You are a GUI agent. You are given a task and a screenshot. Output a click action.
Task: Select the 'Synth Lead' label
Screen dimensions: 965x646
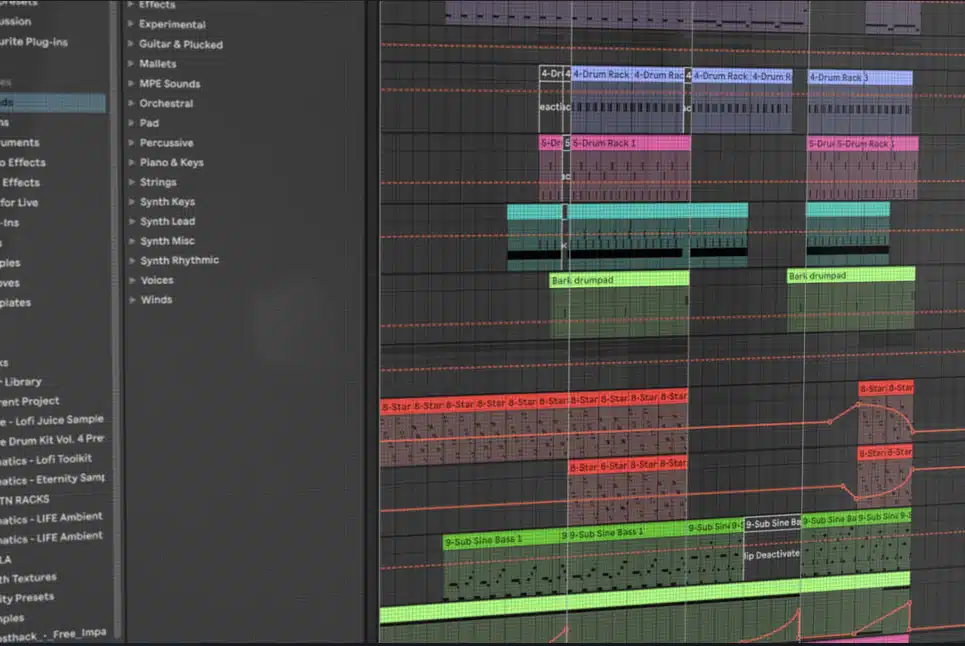[167, 221]
